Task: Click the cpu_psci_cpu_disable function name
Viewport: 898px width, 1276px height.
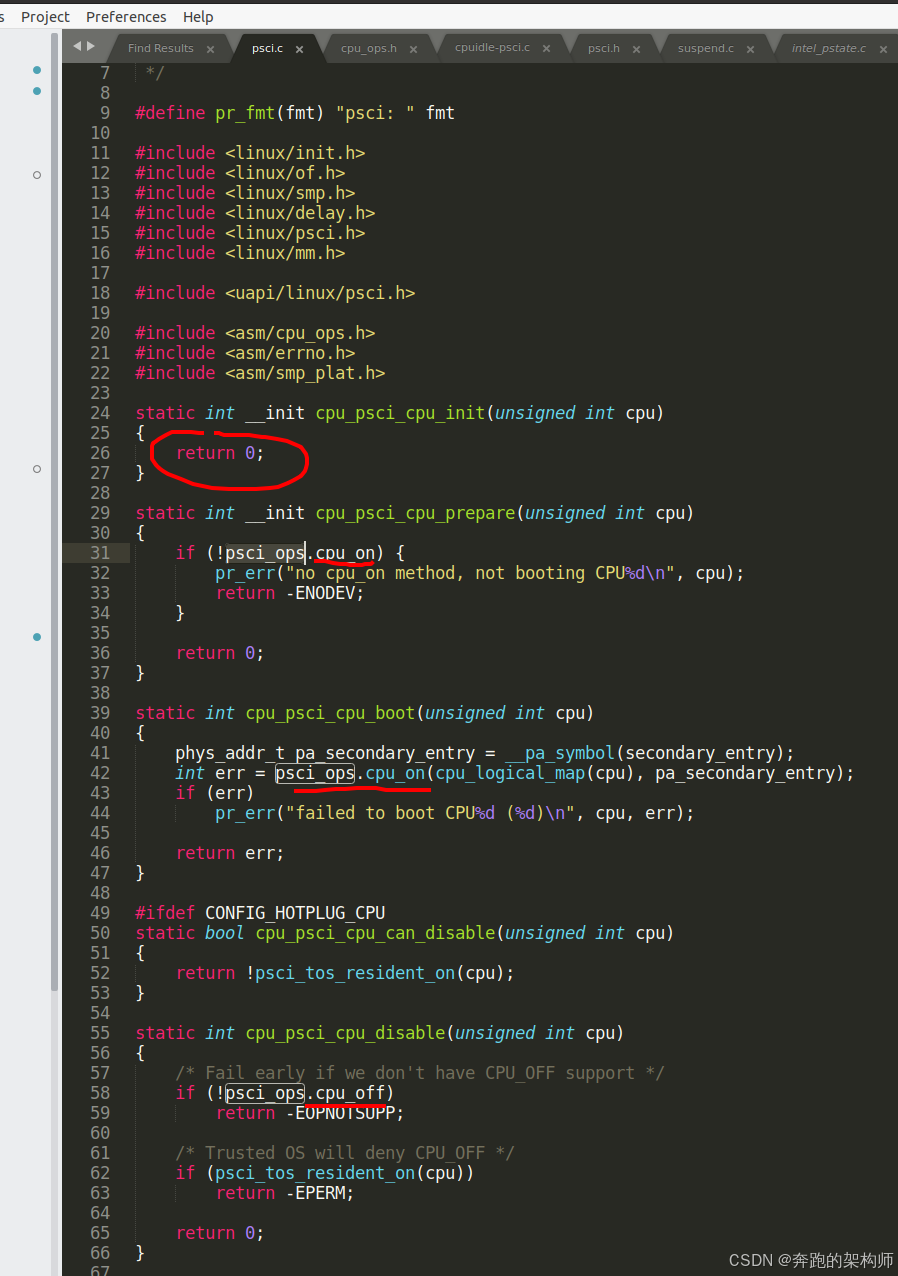Action: (x=345, y=1033)
